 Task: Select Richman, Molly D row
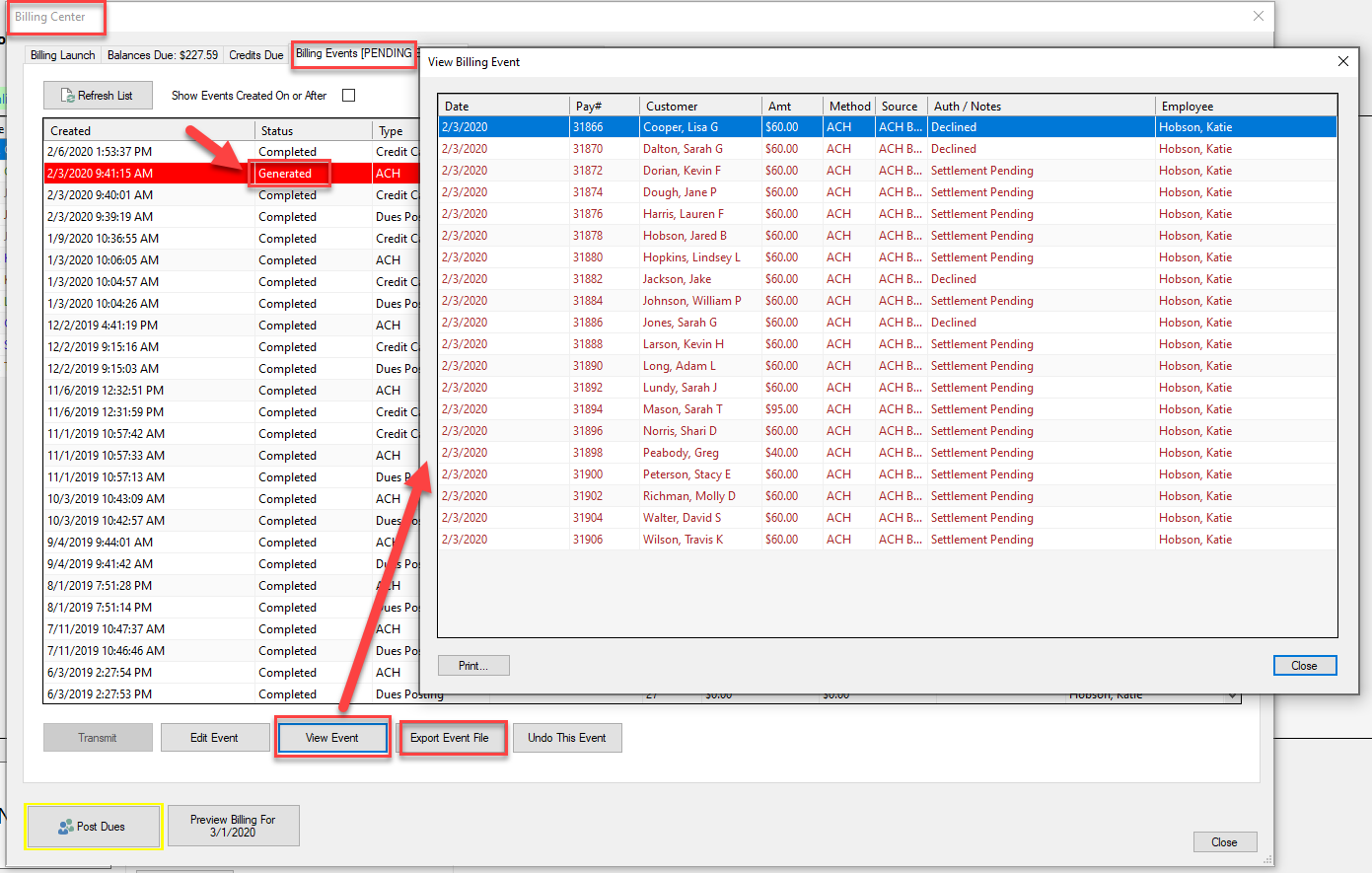click(888, 496)
